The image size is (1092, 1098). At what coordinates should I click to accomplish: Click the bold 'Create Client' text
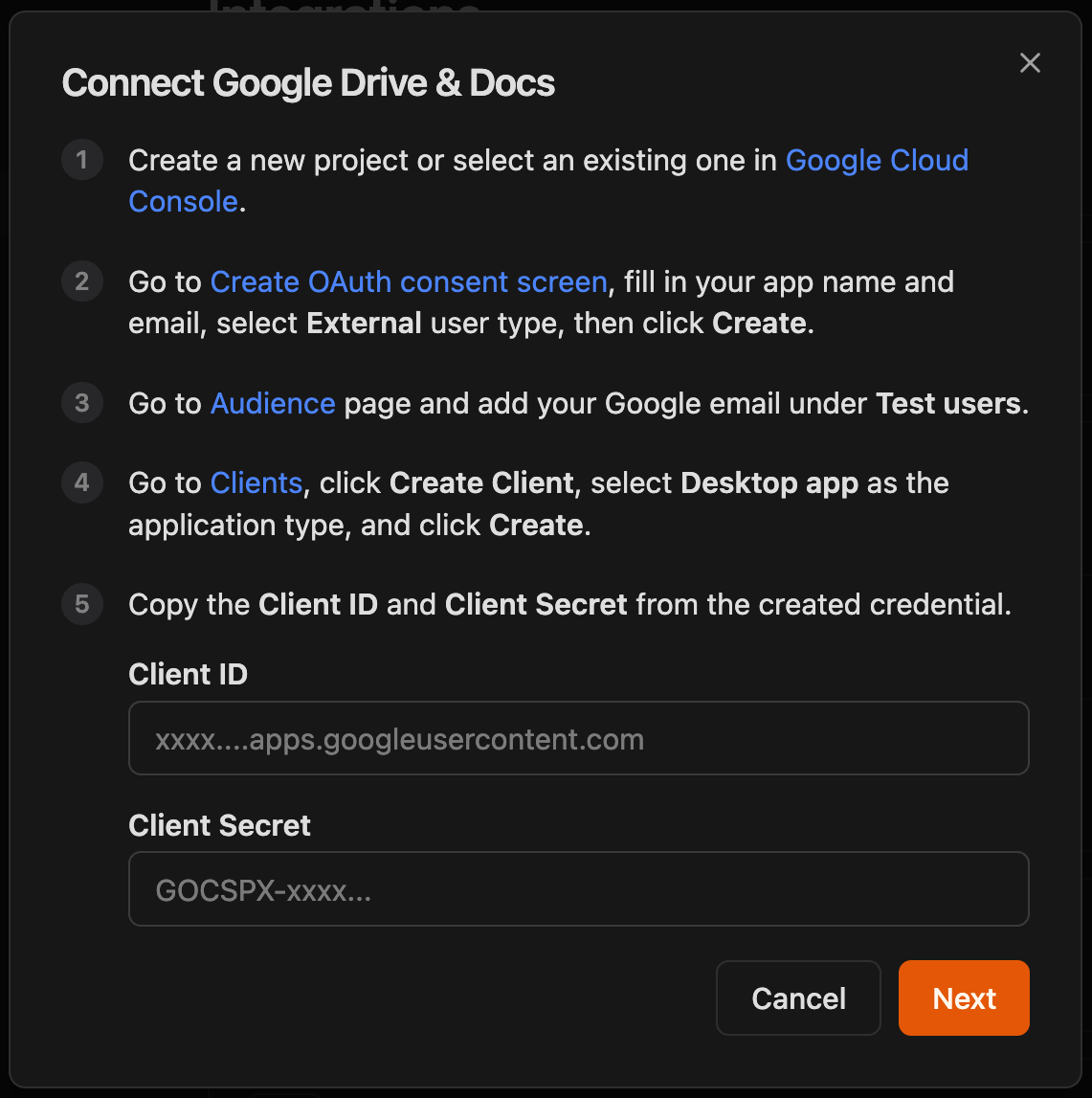pos(481,483)
